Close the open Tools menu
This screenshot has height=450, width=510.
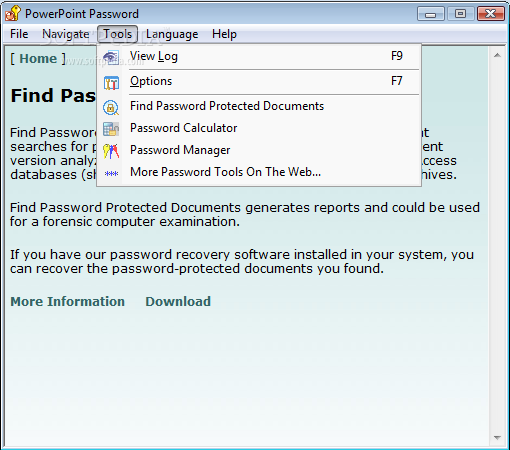pyautogui.click(x=117, y=34)
